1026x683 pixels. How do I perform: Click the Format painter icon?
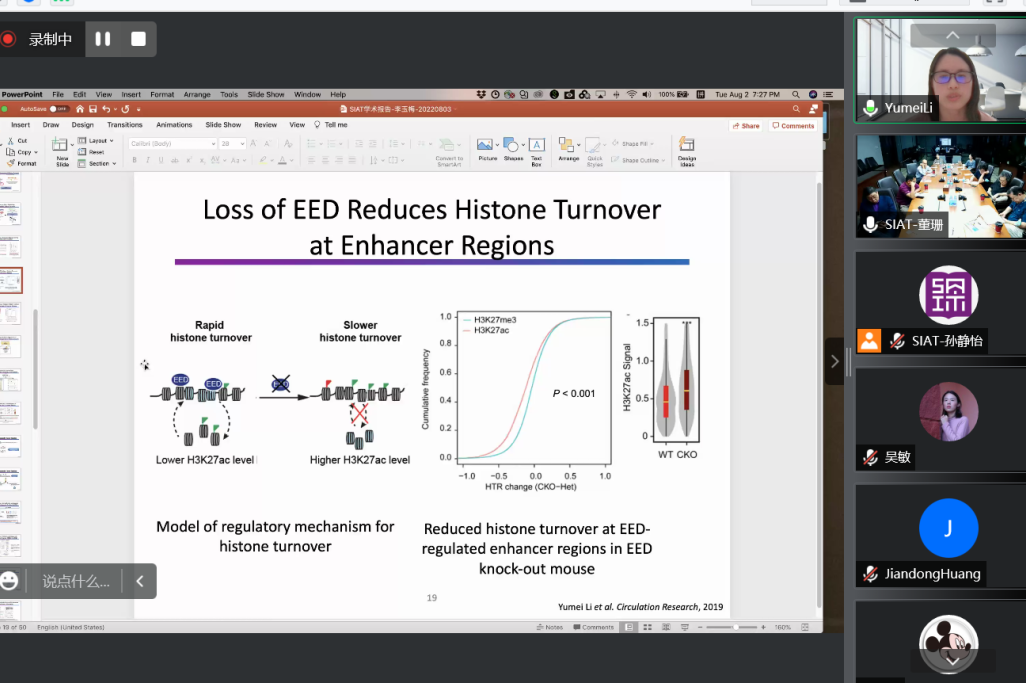point(10,163)
